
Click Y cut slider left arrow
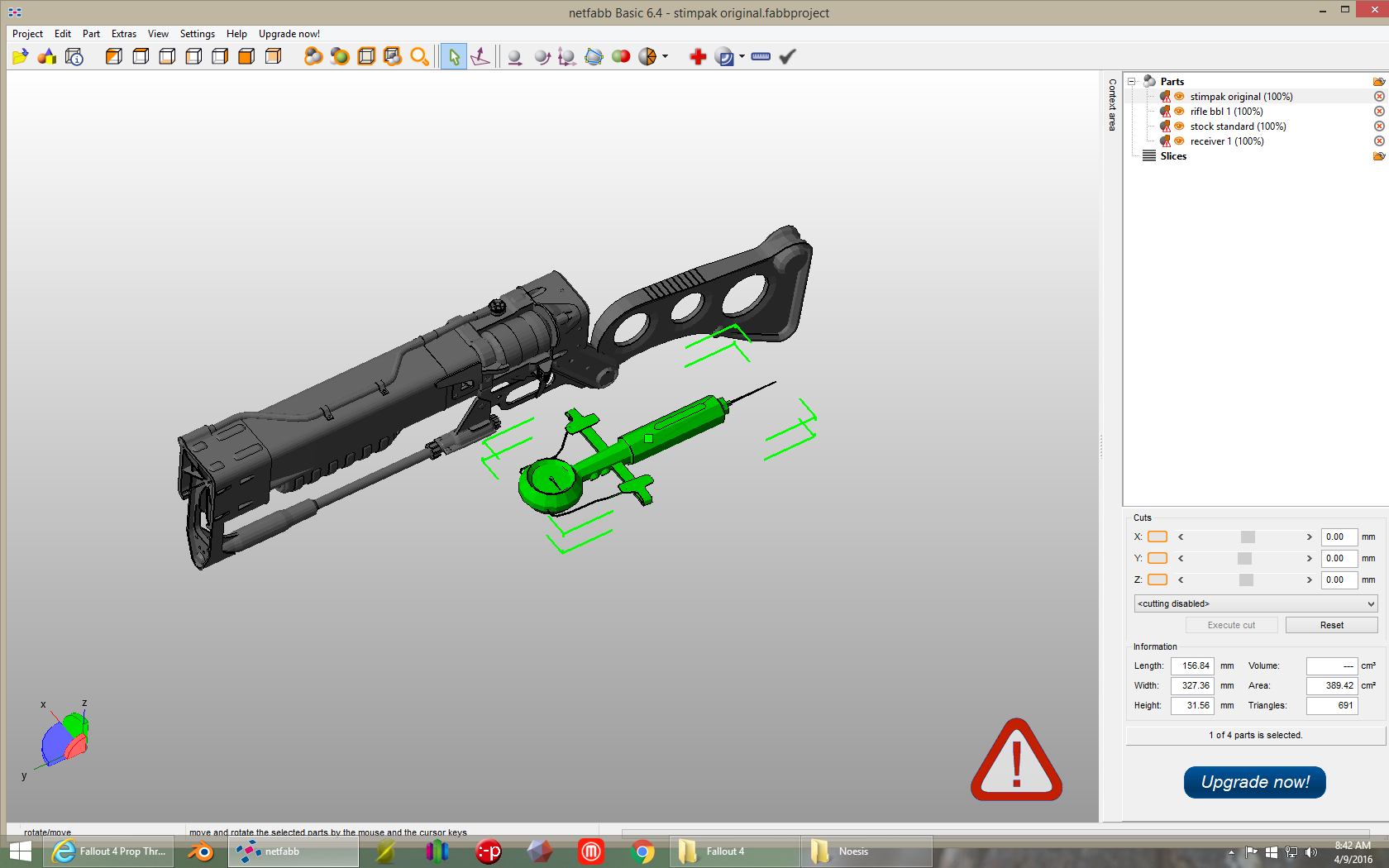[x=1181, y=558]
